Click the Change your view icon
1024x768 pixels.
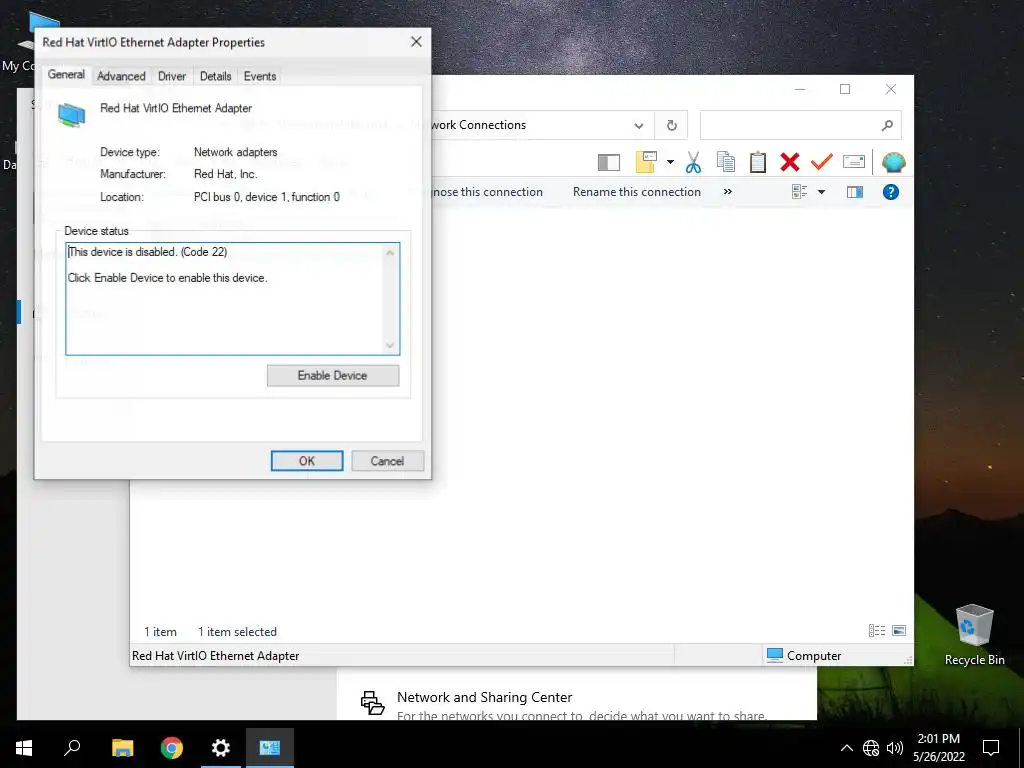coord(799,192)
